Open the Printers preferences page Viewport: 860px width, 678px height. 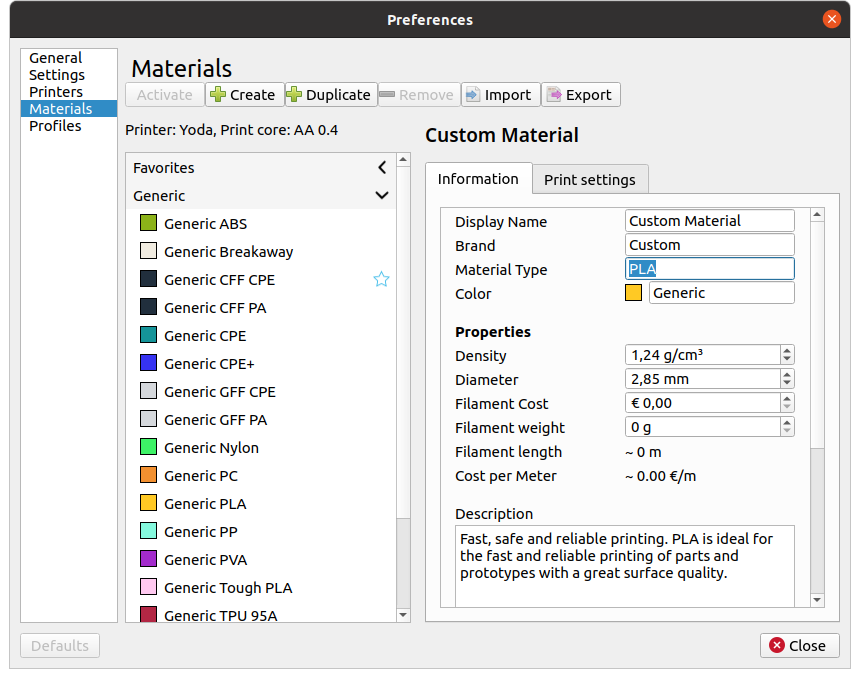pos(56,92)
